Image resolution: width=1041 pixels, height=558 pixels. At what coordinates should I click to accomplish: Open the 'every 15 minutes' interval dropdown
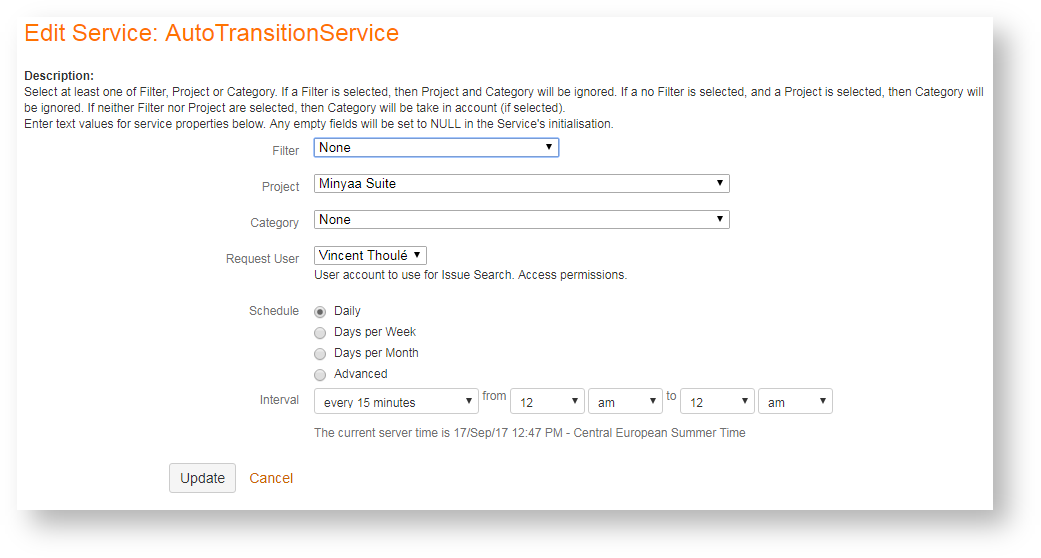coord(396,402)
